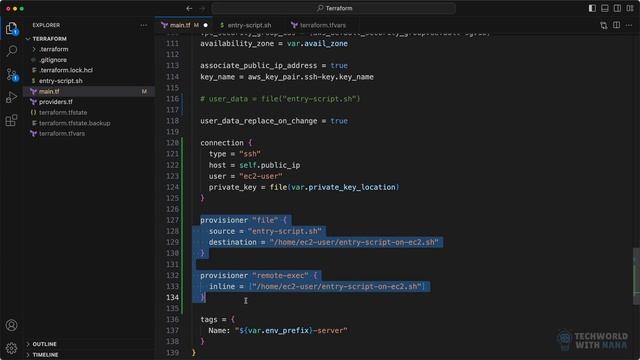Open the Accounts menu icon
The height and width of the screenshot is (360, 640).
(x=11, y=325)
